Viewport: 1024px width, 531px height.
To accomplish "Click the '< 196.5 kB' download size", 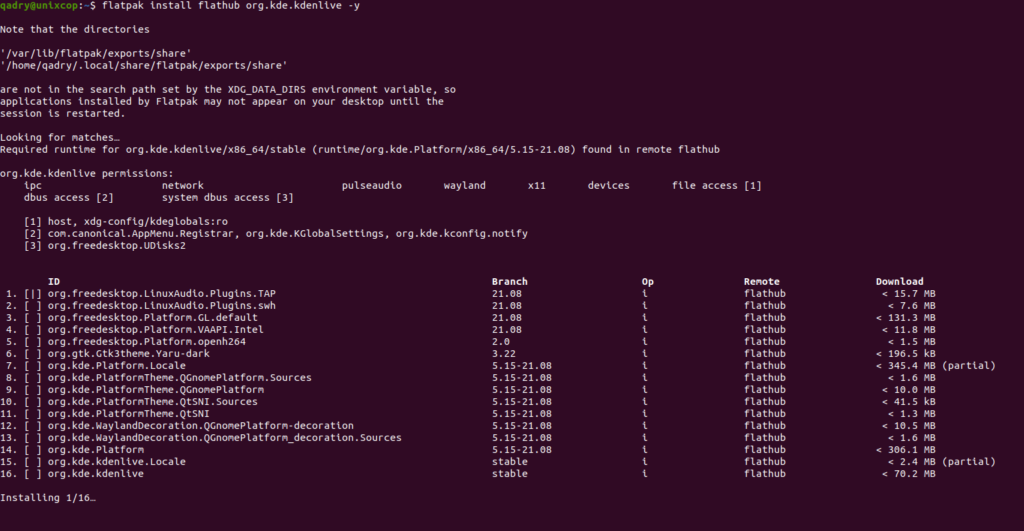I will 906,353.
